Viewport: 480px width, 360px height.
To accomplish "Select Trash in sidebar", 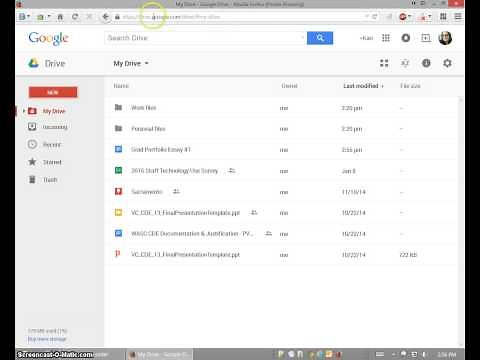I will tap(50, 180).
